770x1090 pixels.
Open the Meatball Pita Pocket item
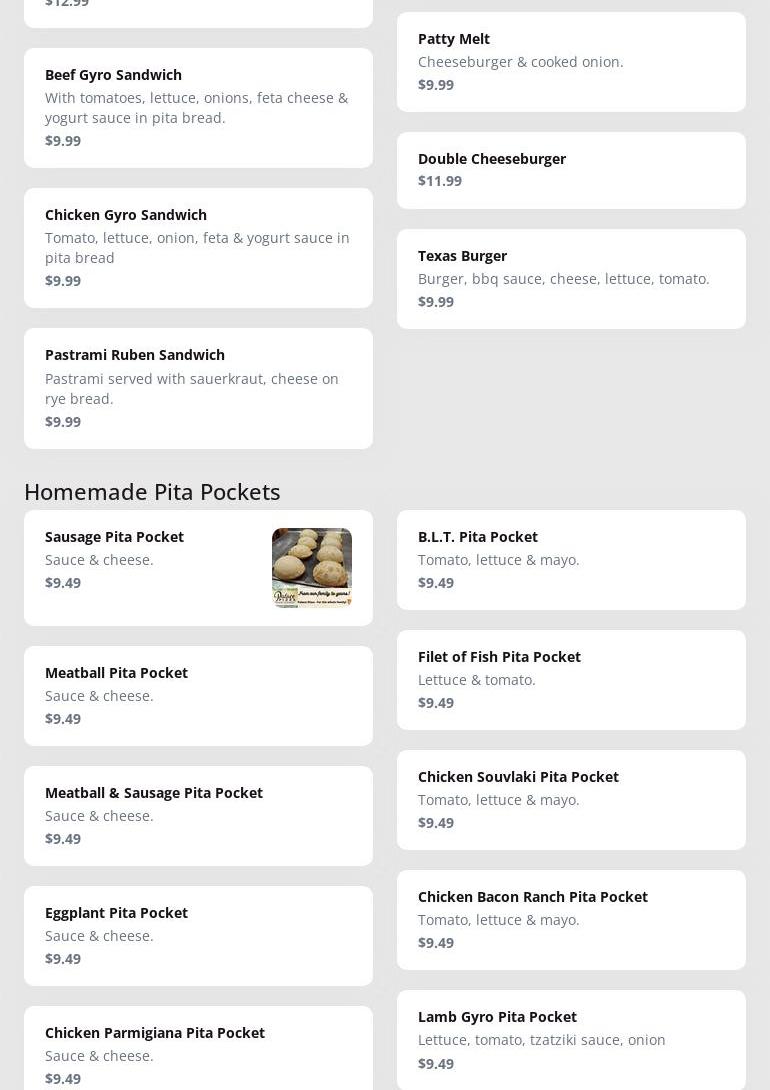[x=198, y=695]
